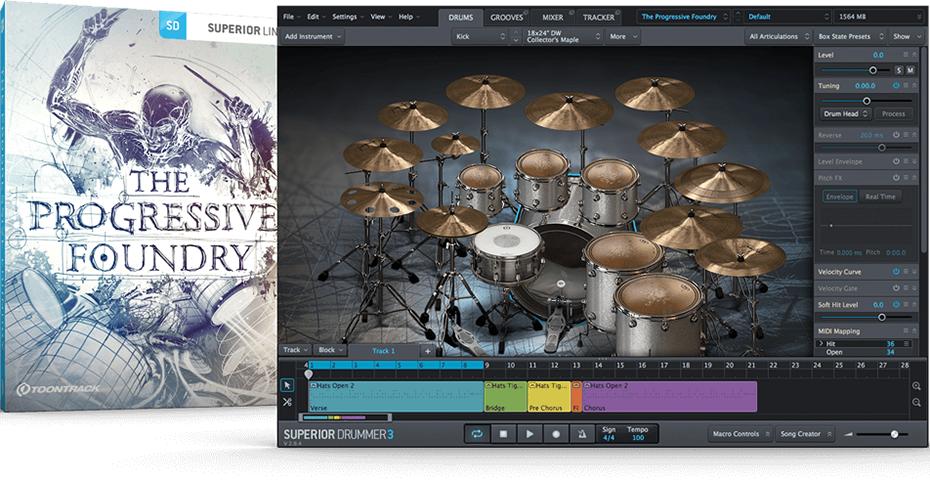Click the Macro Controls button
Screen dimensions: 930x482
740,434
